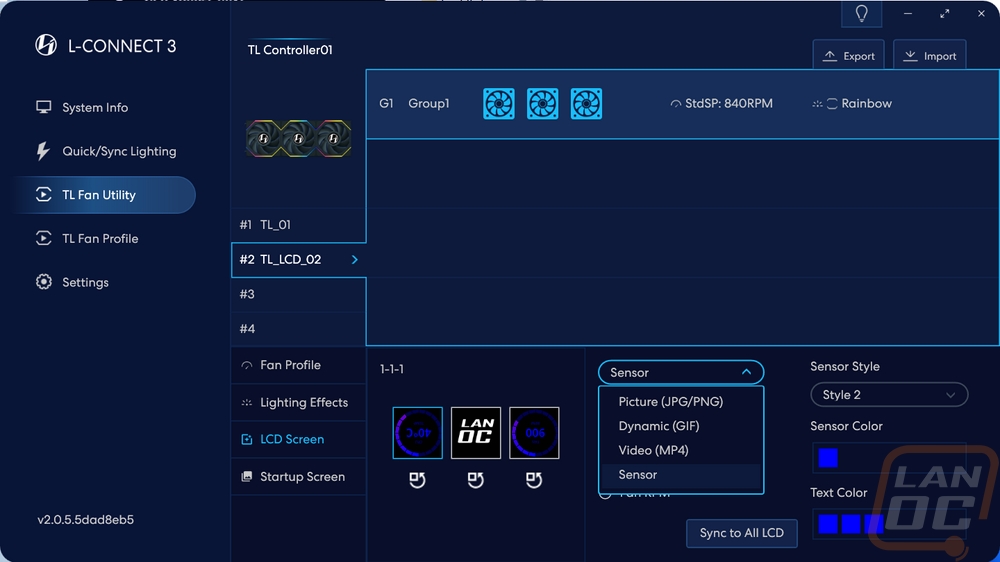Choose Video (MP4) option
This screenshot has width=1000, height=562.
coord(680,450)
